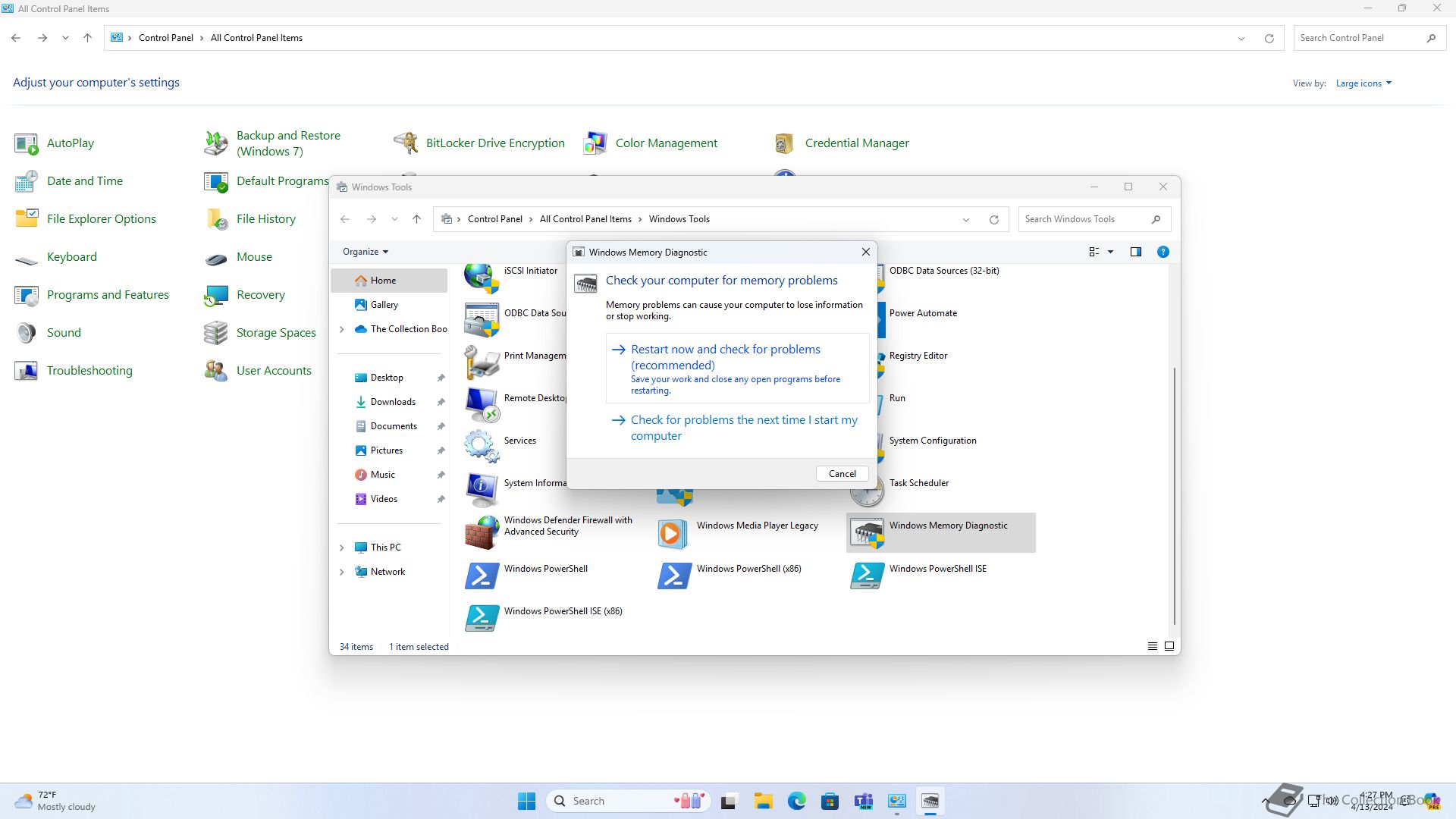Select Windows Defender Firewall with Advanced Security

[549, 531]
